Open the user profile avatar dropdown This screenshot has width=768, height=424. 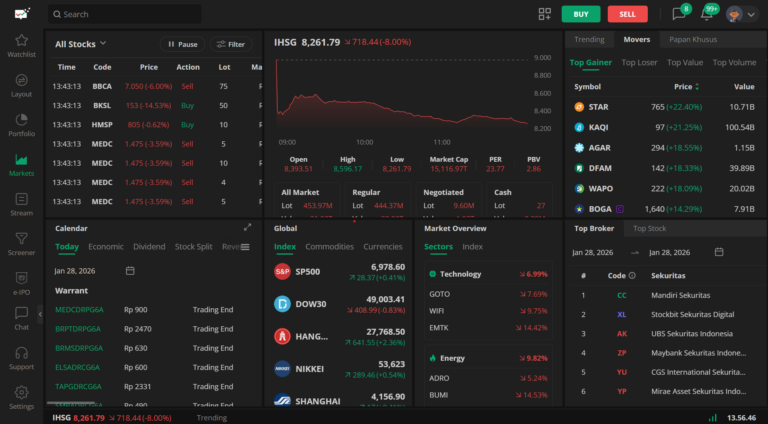coord(741,14)
